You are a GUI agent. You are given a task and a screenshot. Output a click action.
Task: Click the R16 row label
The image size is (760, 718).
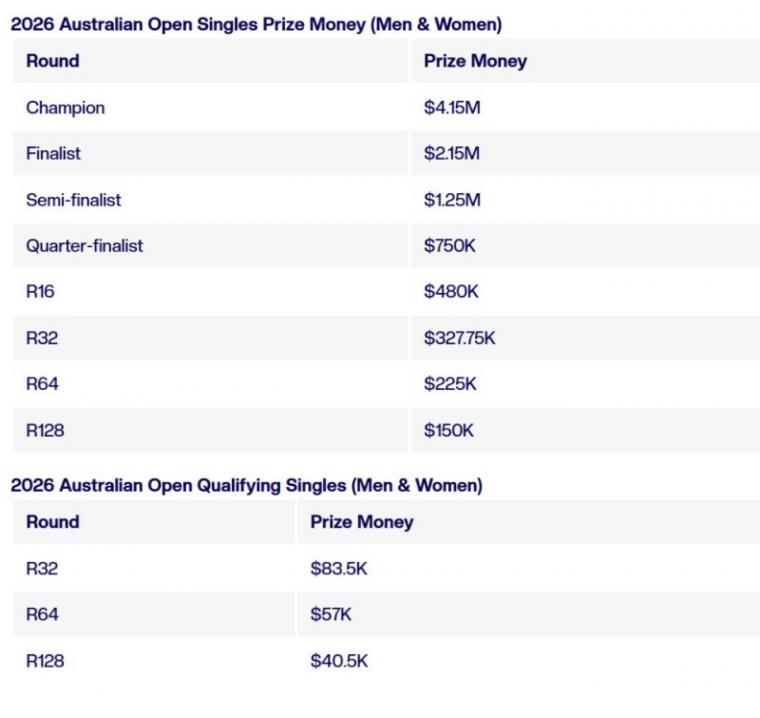pyautogui.click(x=41, y=292)
